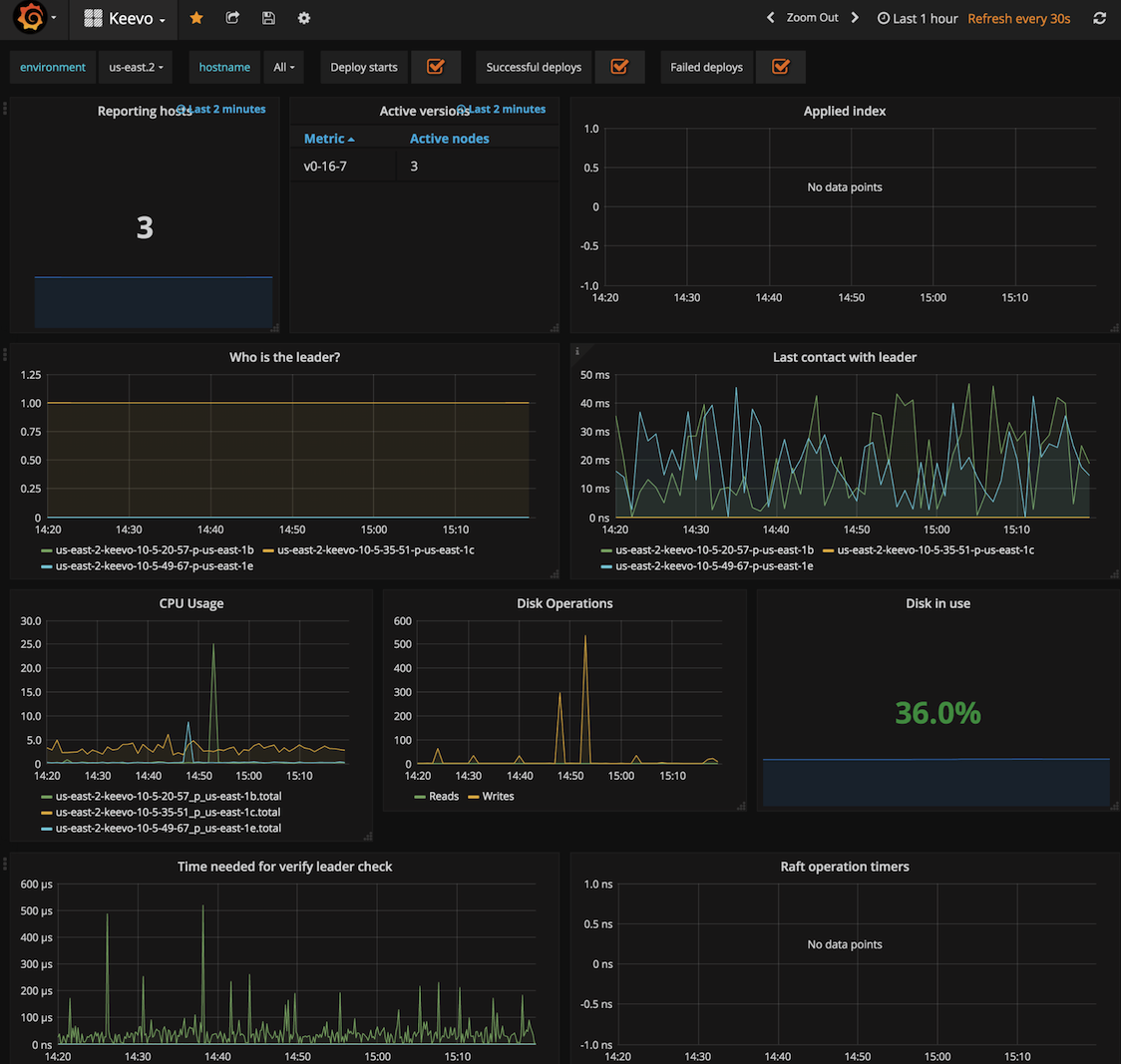Star the Keevo dashboard as favorite
This screenshot has height=1064, width=1121.
pos(196,18)
